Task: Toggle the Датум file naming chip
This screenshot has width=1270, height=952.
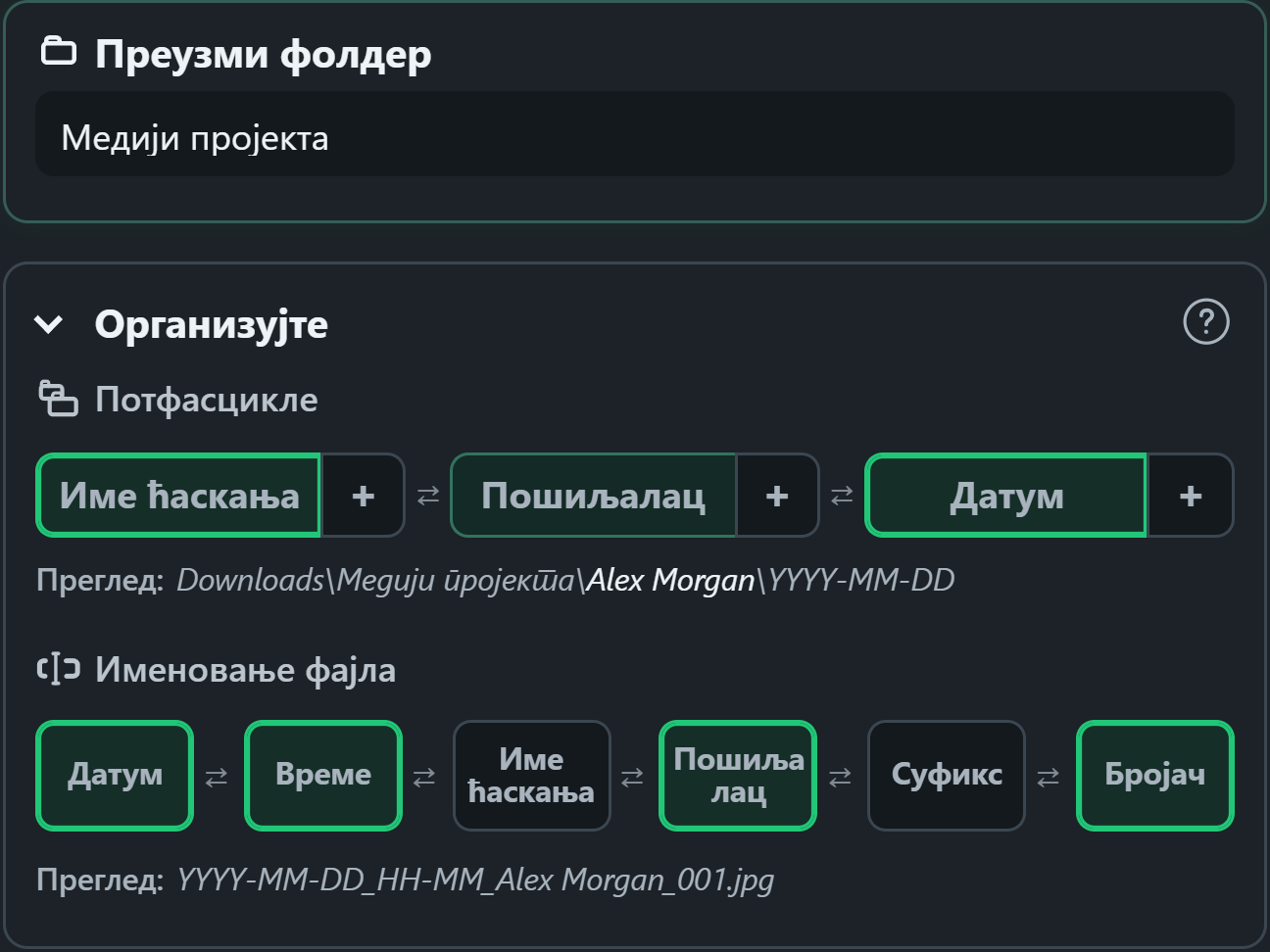Action: (115, 776)
